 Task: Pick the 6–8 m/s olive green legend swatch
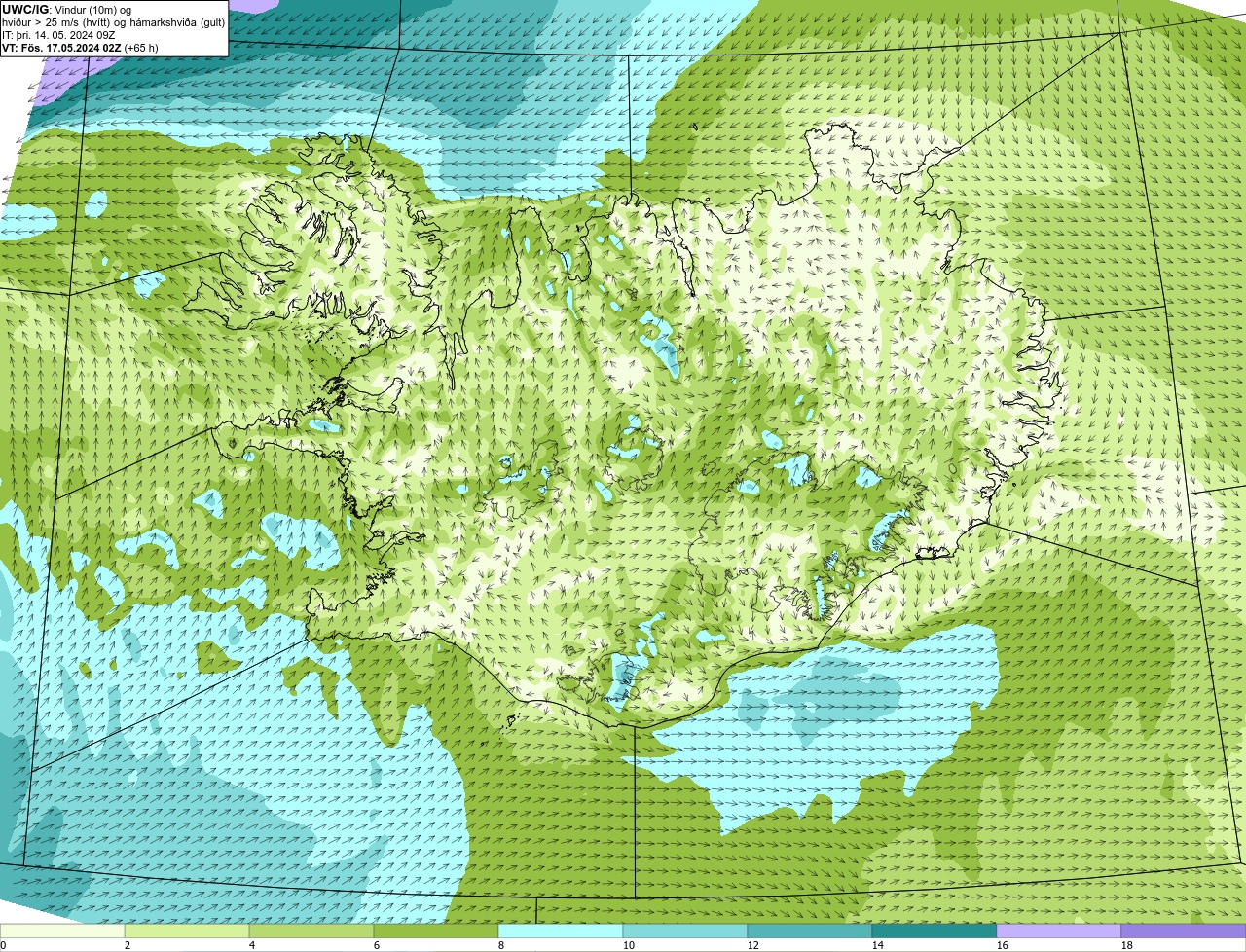point(436,931)
